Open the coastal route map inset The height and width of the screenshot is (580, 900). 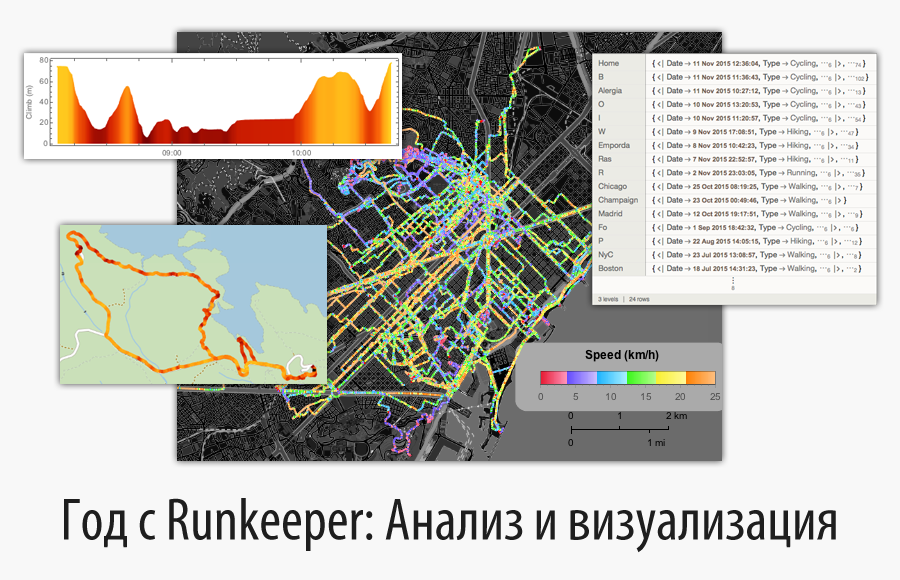193,304
